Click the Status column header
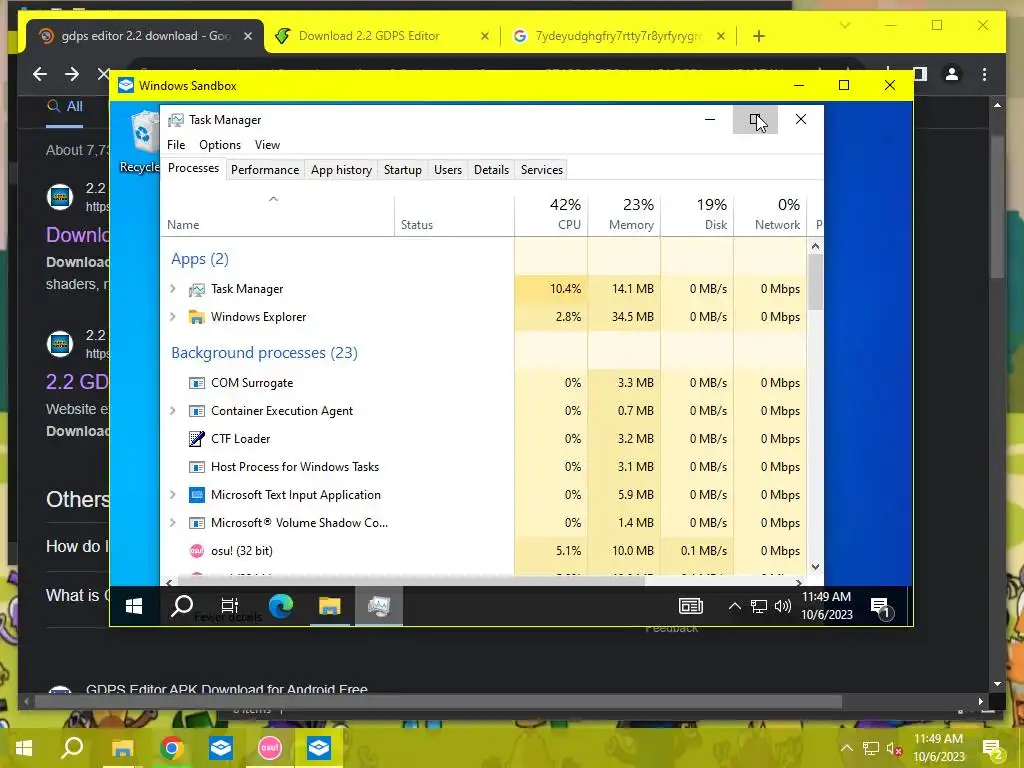This screenshot has width=1024, height=768. [455, 214]
